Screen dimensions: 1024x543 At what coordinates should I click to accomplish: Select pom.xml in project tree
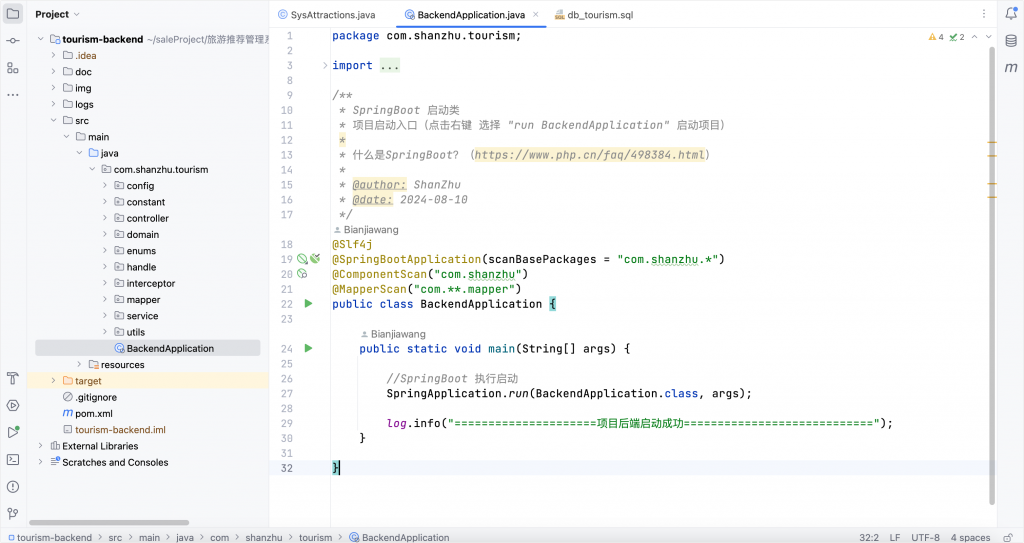click(93, 413)
